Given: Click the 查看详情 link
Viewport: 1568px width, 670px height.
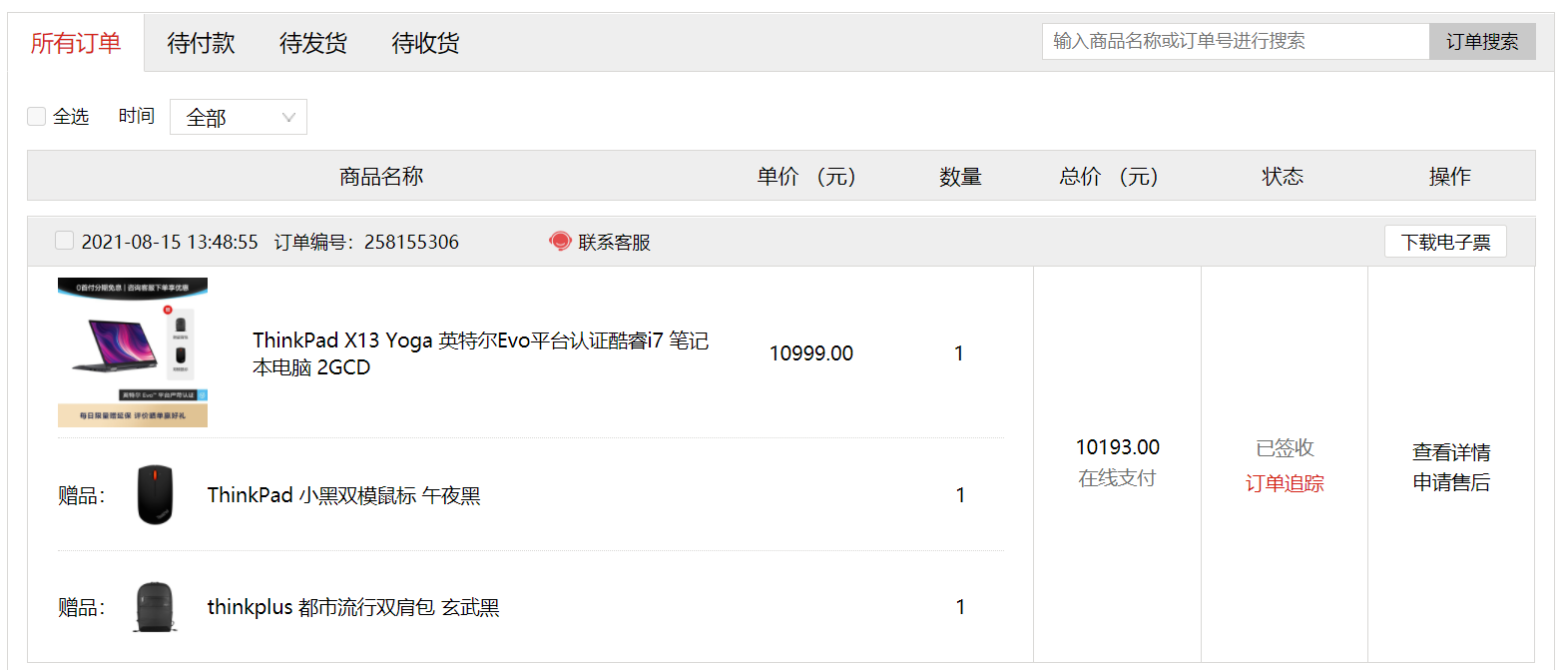Looking at the screenshot, I should (1451, 452).
